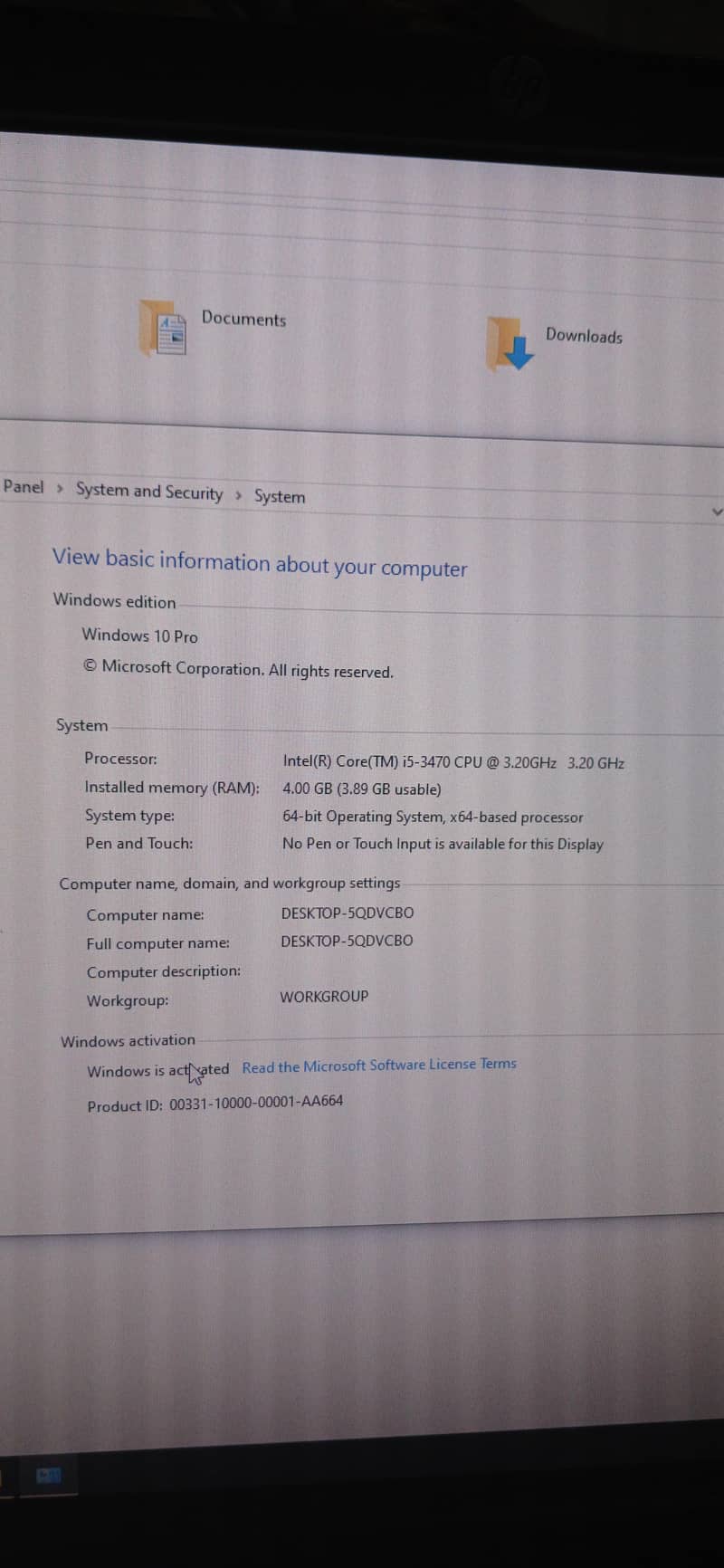Click the Full computer name label
The height and width of the screenshot is (1568, 724).
157,943
